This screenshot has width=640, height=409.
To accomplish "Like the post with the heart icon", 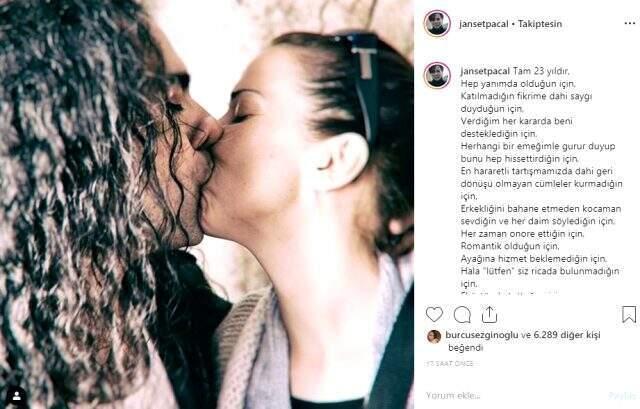I will click(434, 314).
